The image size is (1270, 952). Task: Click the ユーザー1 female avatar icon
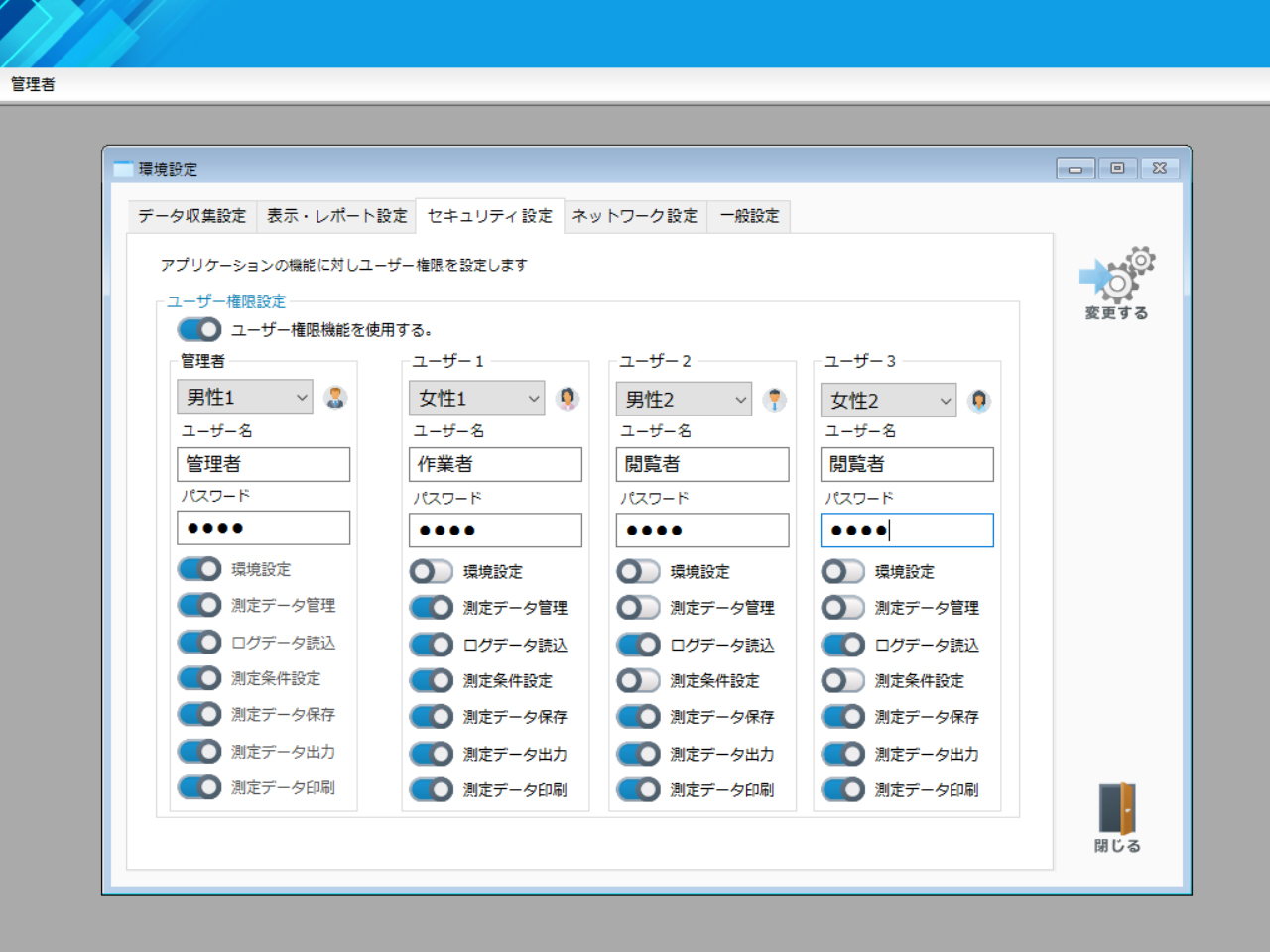coord(568,399)
